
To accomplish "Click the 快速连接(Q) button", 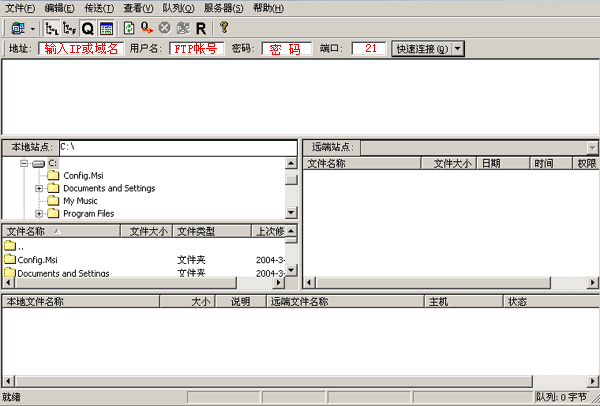I will click(421, 48).
